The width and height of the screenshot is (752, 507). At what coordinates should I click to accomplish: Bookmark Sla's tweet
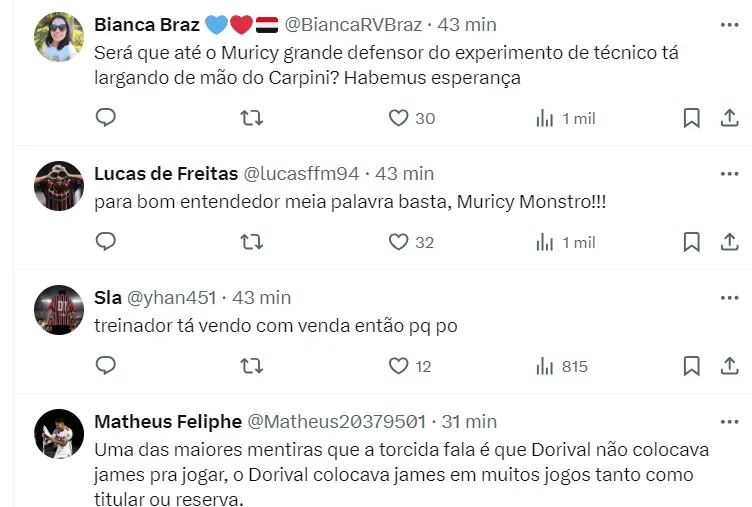click(x=691, y=366)
